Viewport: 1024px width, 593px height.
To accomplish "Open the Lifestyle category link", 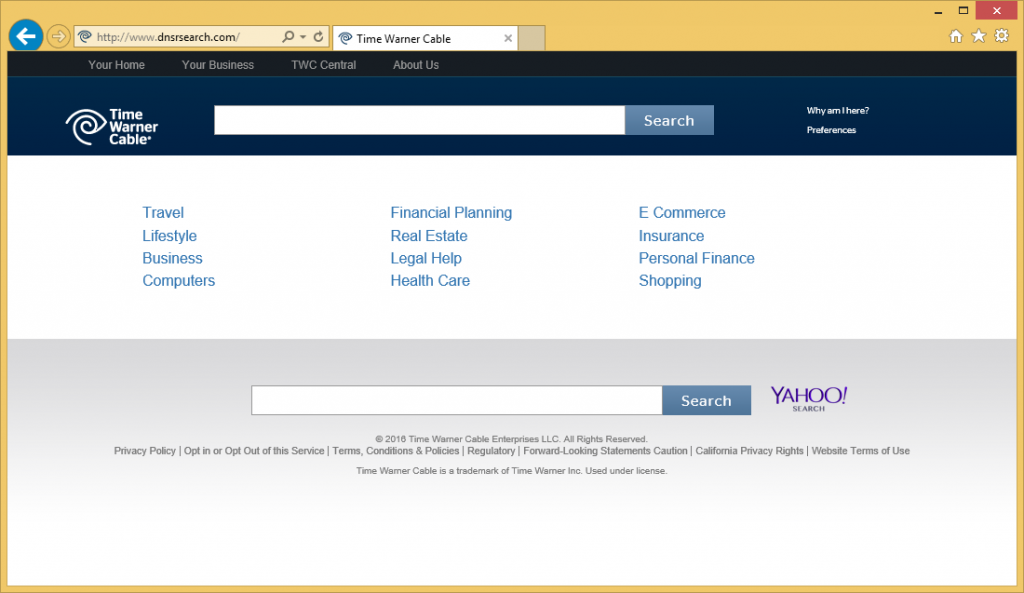I will coord(169,236).
